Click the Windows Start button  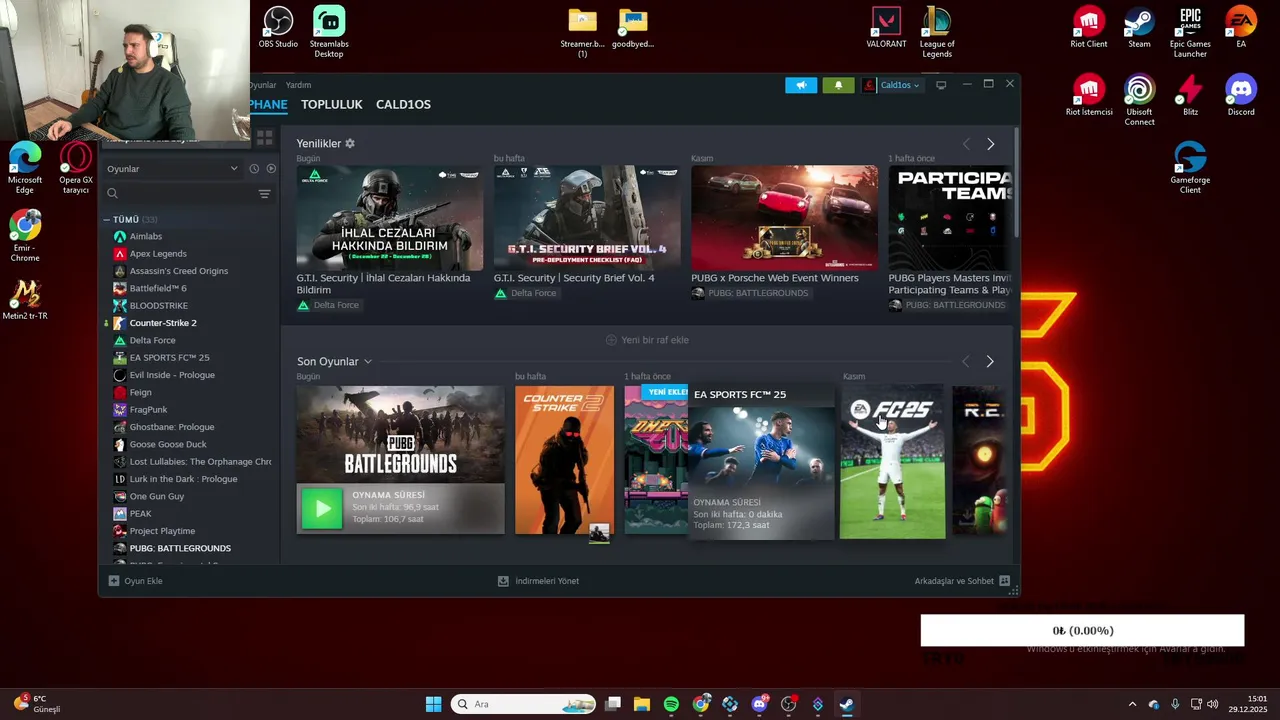coord(433,704)
